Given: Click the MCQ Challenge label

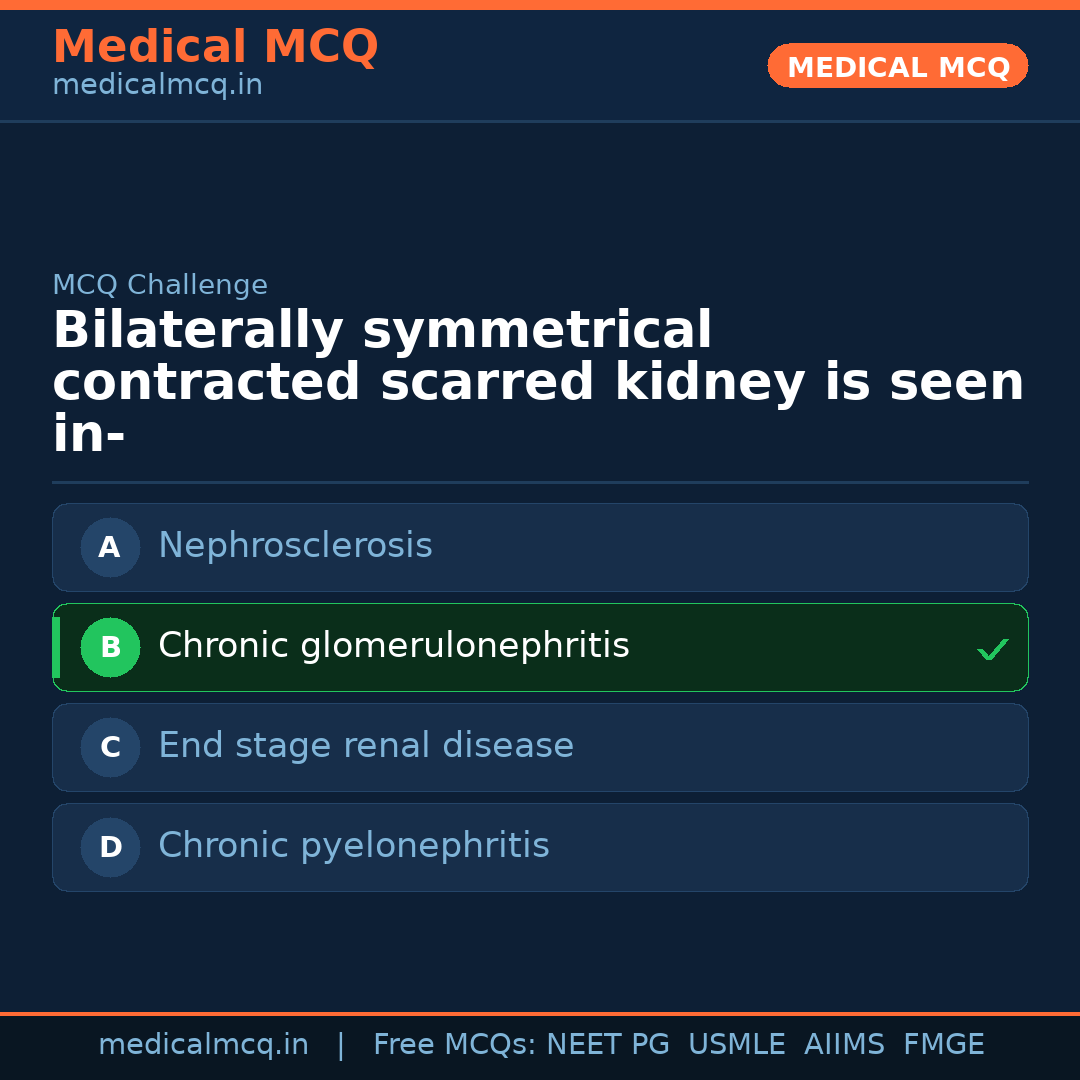Looking at the screenshot, I should coord(160,285).
